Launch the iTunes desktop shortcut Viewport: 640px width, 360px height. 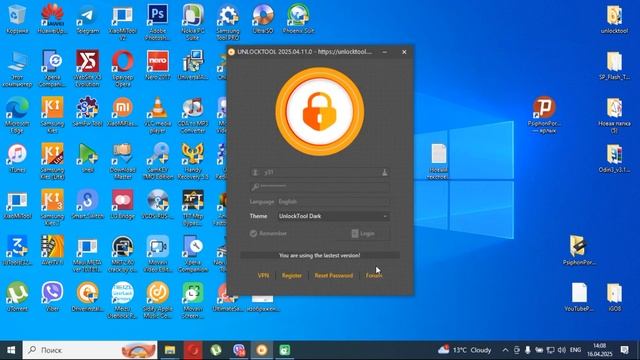click(x=17, y=158)
